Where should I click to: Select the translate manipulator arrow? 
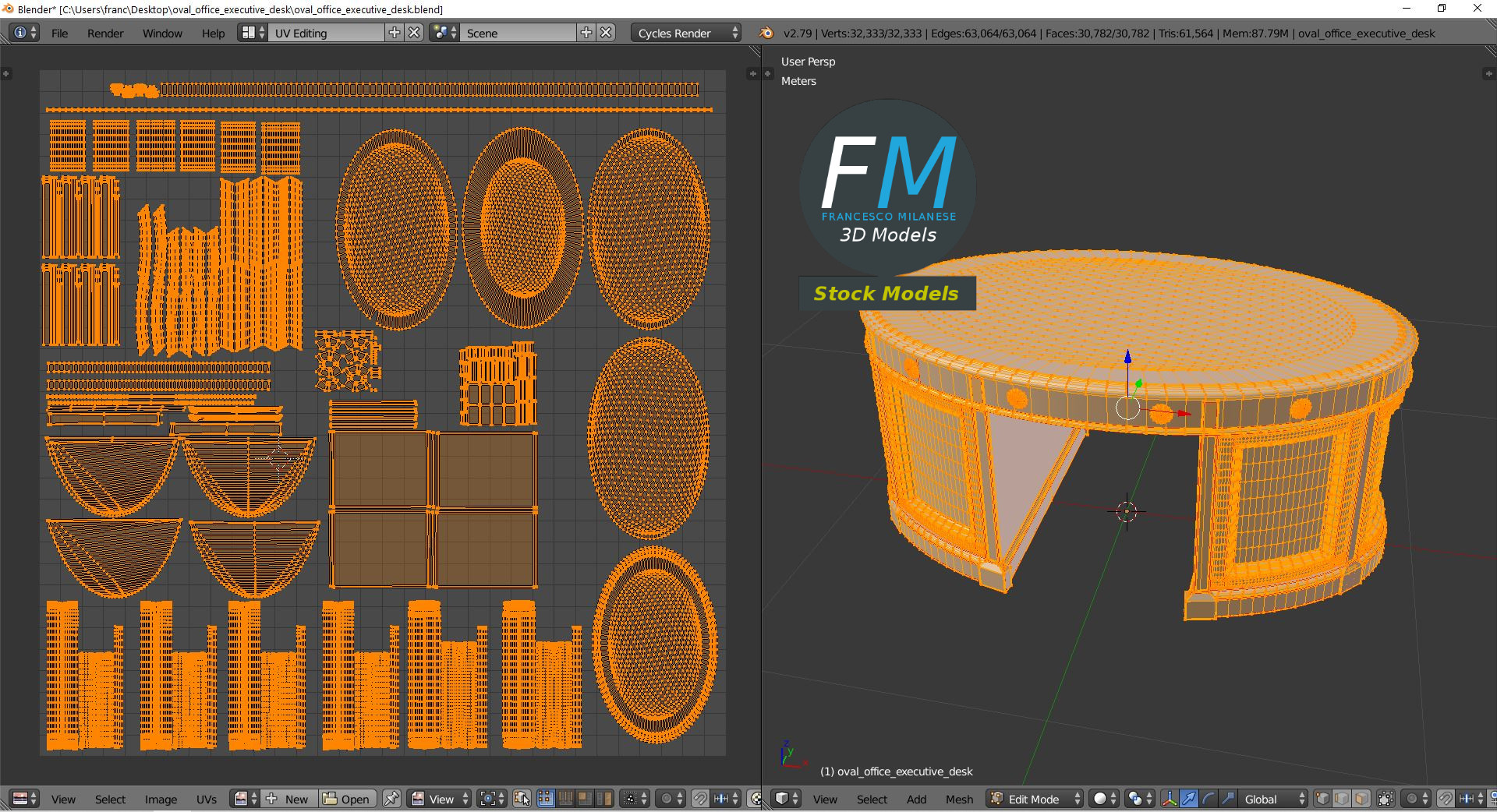1188,799
